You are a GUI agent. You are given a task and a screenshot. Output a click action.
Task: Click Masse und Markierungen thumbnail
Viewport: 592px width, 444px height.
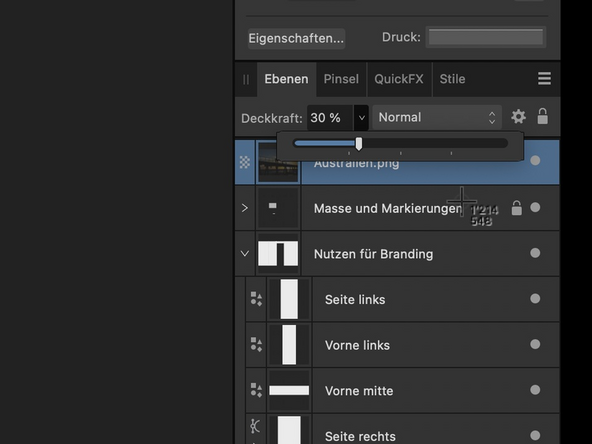pyautogui.click(x=278, y=208)
